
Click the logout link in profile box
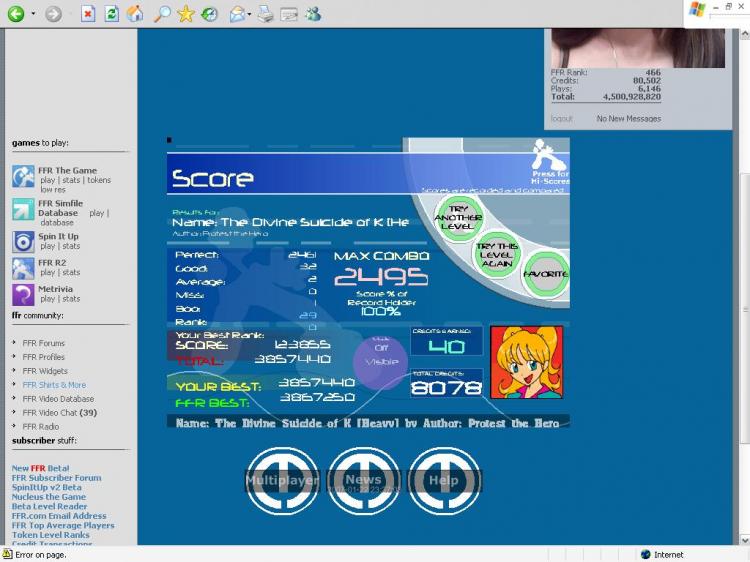pos(561,118)
